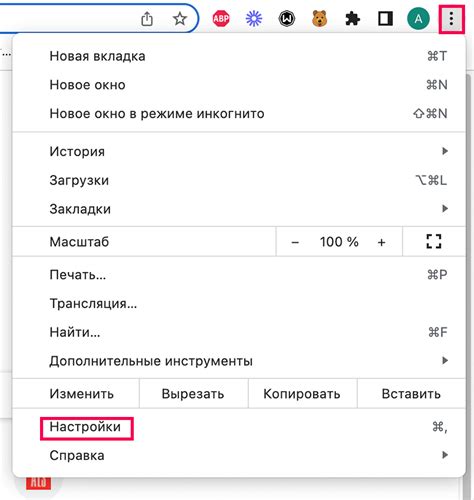
Task: Select Новое окно menu item
Action: pyautogui.click(x=239, y=85)
